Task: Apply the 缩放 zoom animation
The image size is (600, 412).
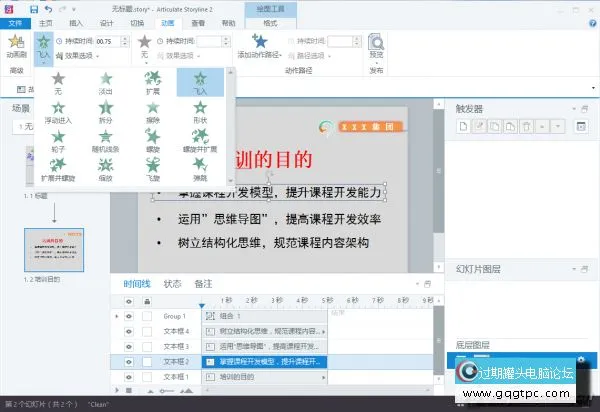Action: pyautogui.click(x=106, y=170)
